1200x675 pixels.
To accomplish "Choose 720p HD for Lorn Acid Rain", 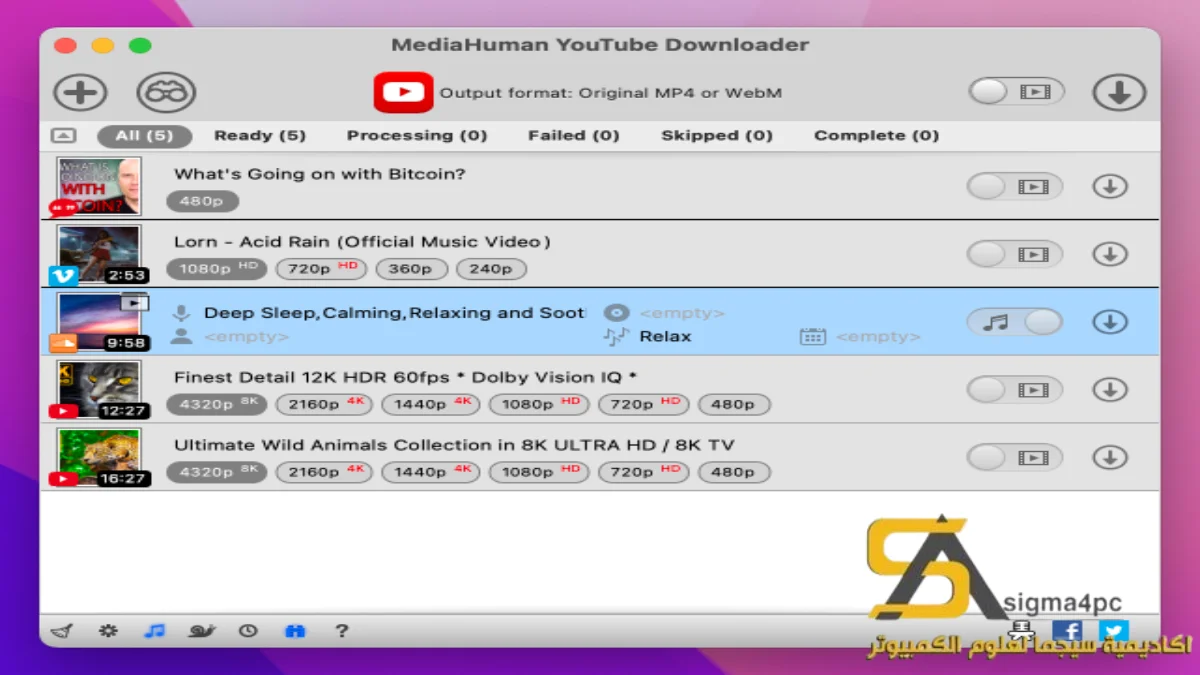I will (321, 269).
